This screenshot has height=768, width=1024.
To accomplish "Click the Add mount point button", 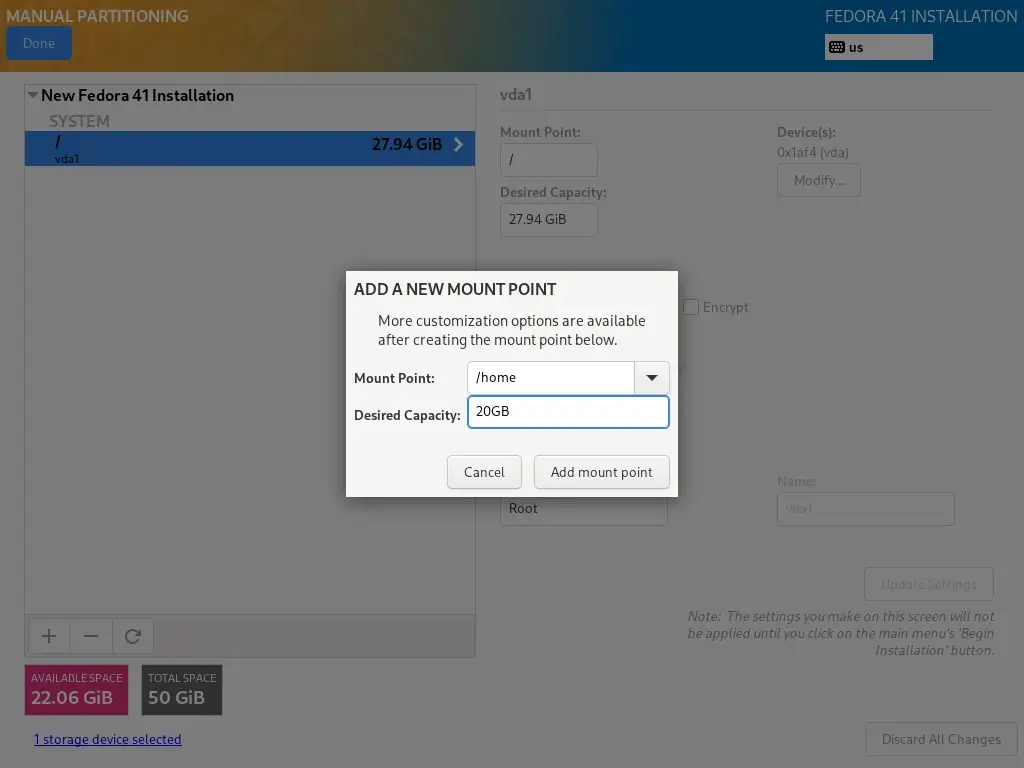I will coord(601,472).
